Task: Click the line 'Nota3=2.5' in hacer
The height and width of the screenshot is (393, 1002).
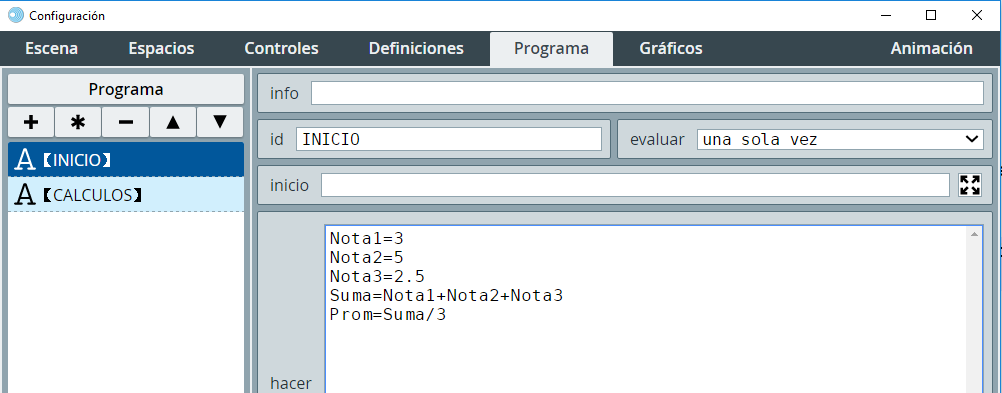Action: (377, 277)
